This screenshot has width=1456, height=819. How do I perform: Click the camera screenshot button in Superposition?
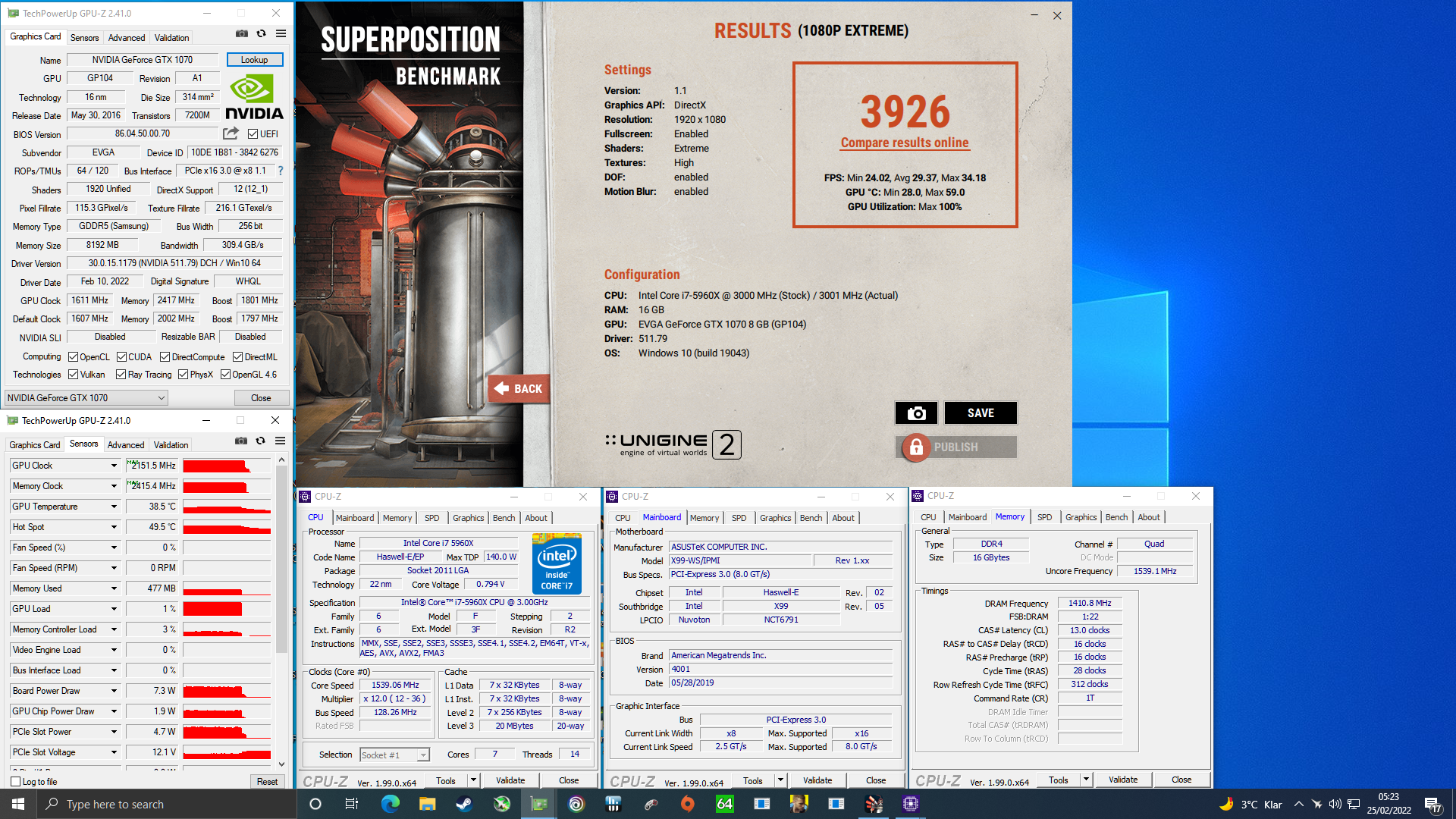point(916,413)
